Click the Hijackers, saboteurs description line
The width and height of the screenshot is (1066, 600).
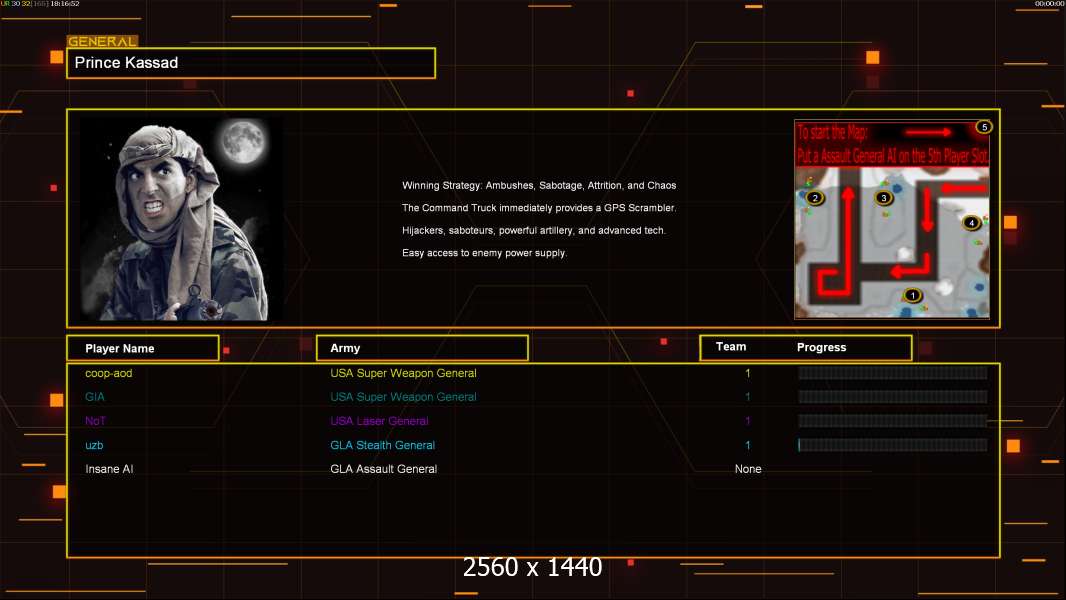[x=534, y=230]
